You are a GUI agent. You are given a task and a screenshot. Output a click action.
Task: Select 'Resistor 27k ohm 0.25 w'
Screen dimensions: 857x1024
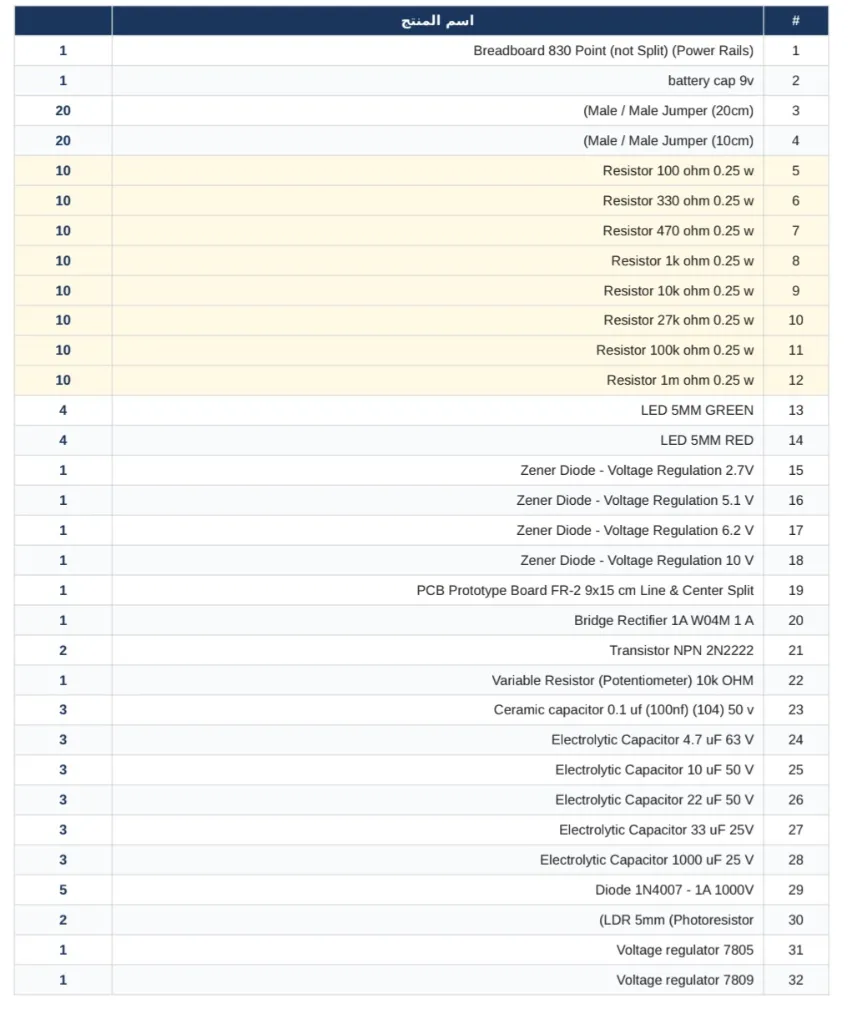tap(678, 321)
